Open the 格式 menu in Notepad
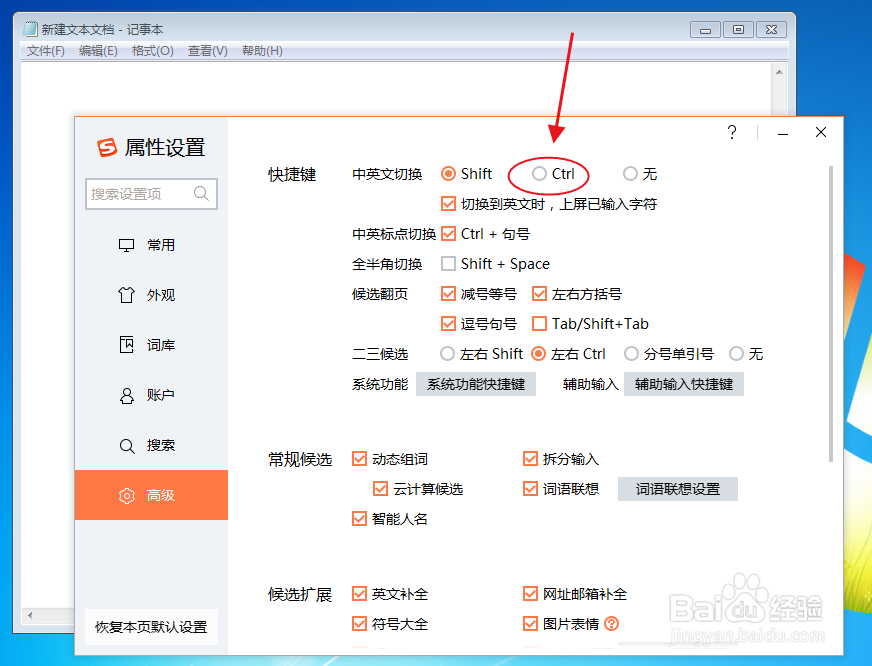 pos(153,50)
